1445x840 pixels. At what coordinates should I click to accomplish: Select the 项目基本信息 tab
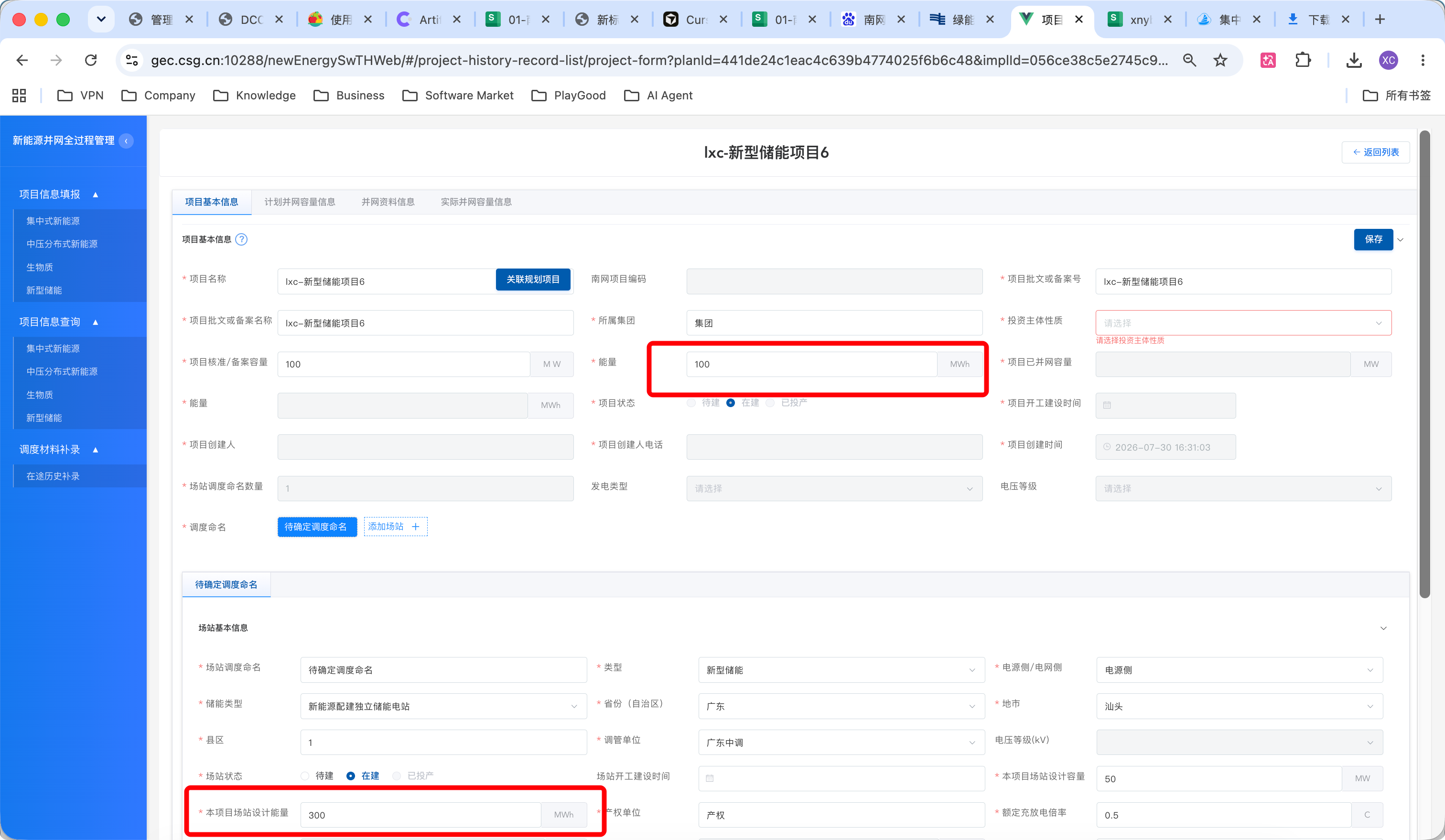pos(212,202)
